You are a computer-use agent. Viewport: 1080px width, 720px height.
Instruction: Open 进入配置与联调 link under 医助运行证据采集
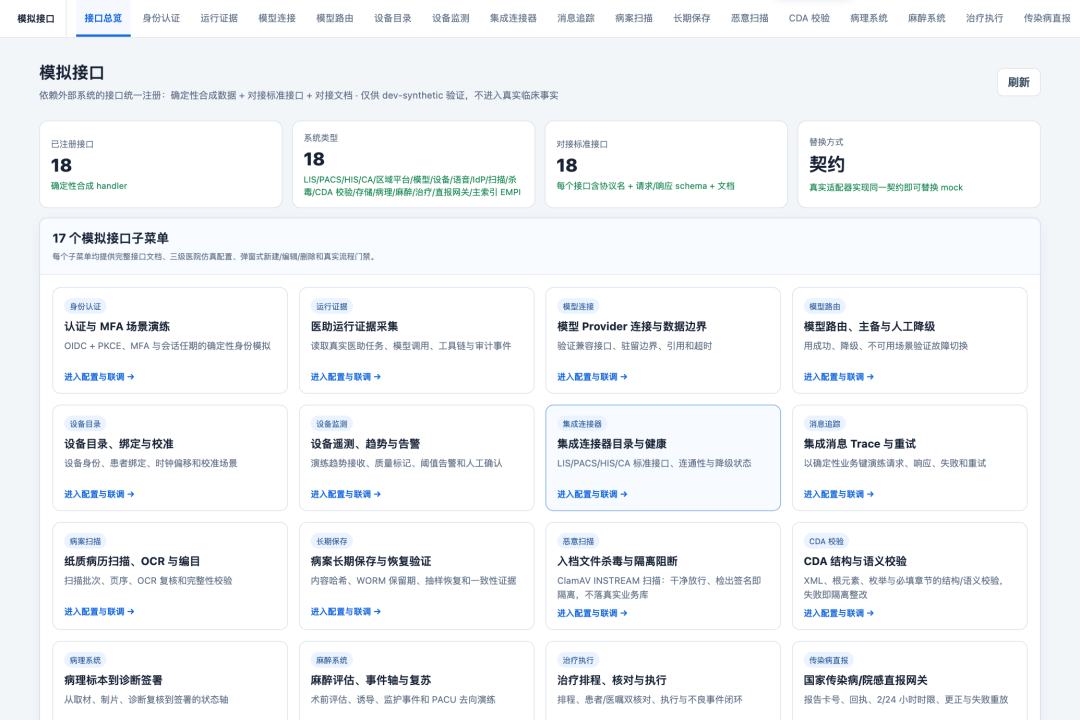346,377
